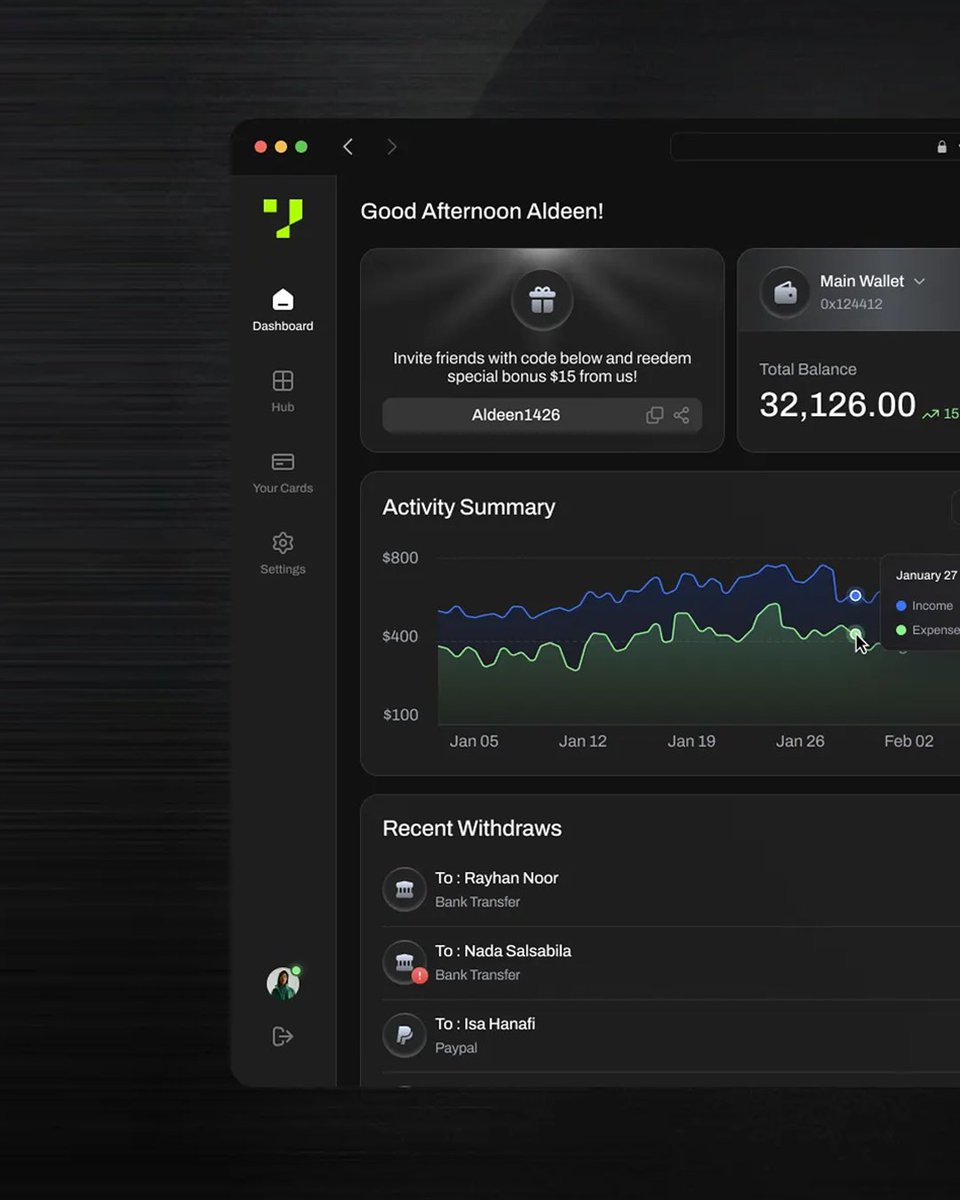The image size is (960, 1200).
Task: Click the bank icon beside Rayhan Noor
Action: pos(404,888)
